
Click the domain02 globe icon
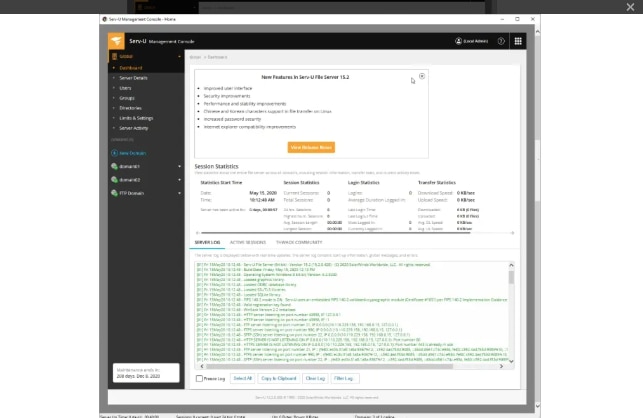pos(114,180)
